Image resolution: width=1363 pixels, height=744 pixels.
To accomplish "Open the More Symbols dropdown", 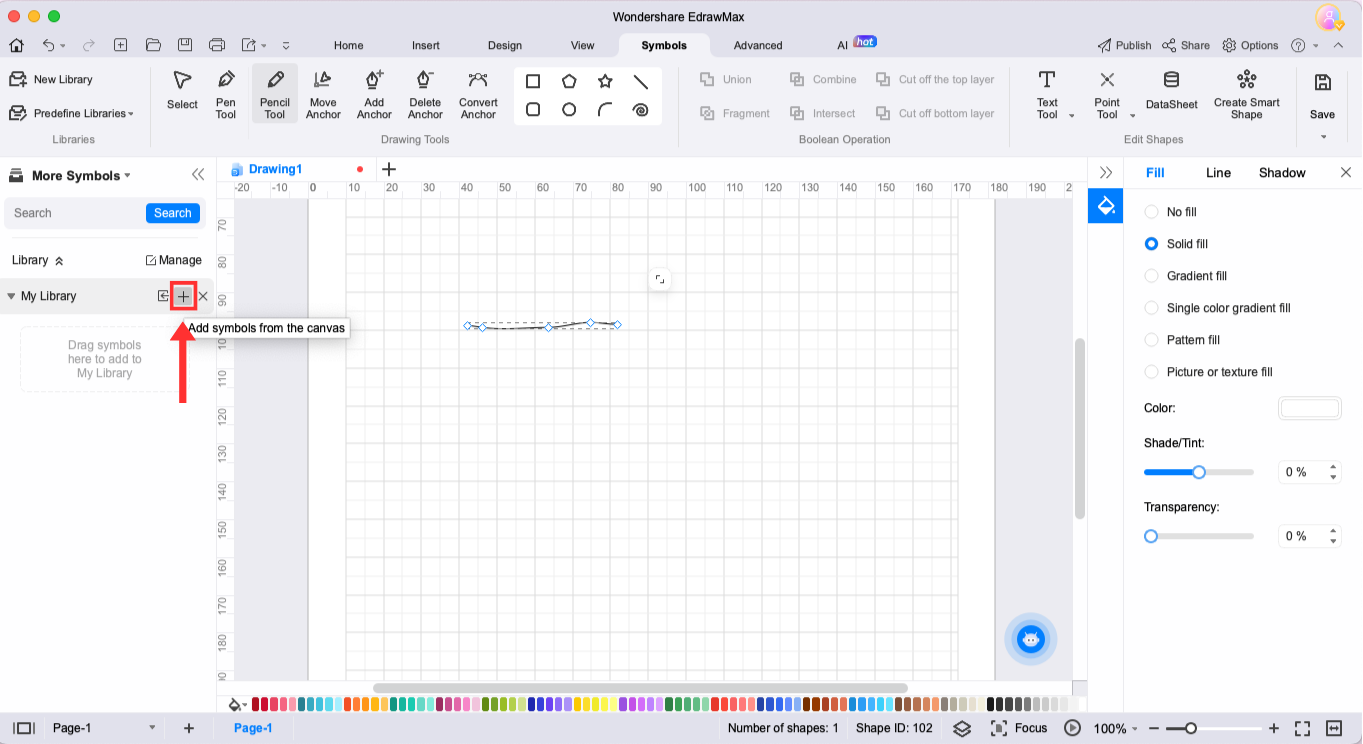I will coord(81,176).
